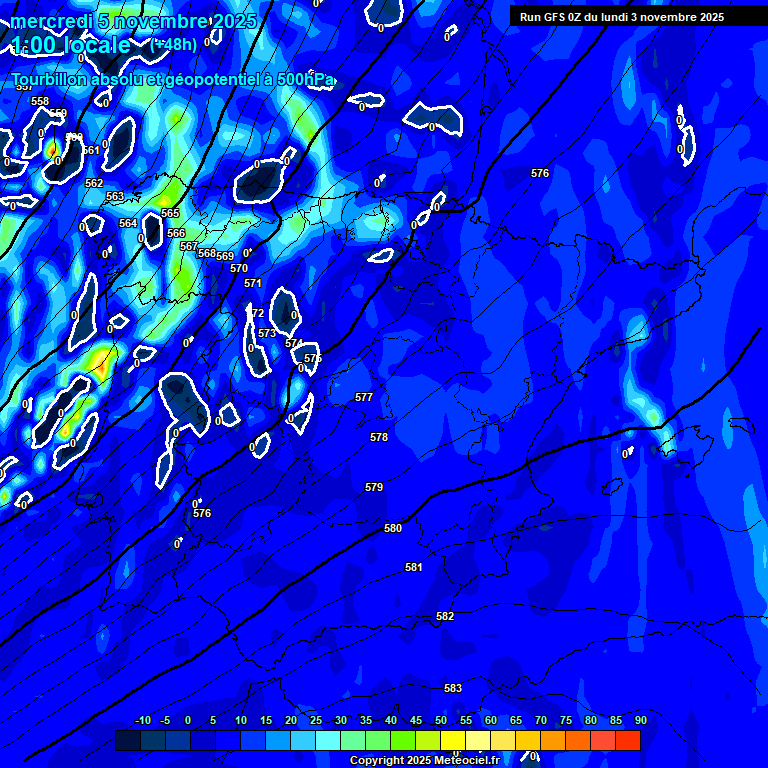Click the red 90 swatch in legend

tap(628, 741)
